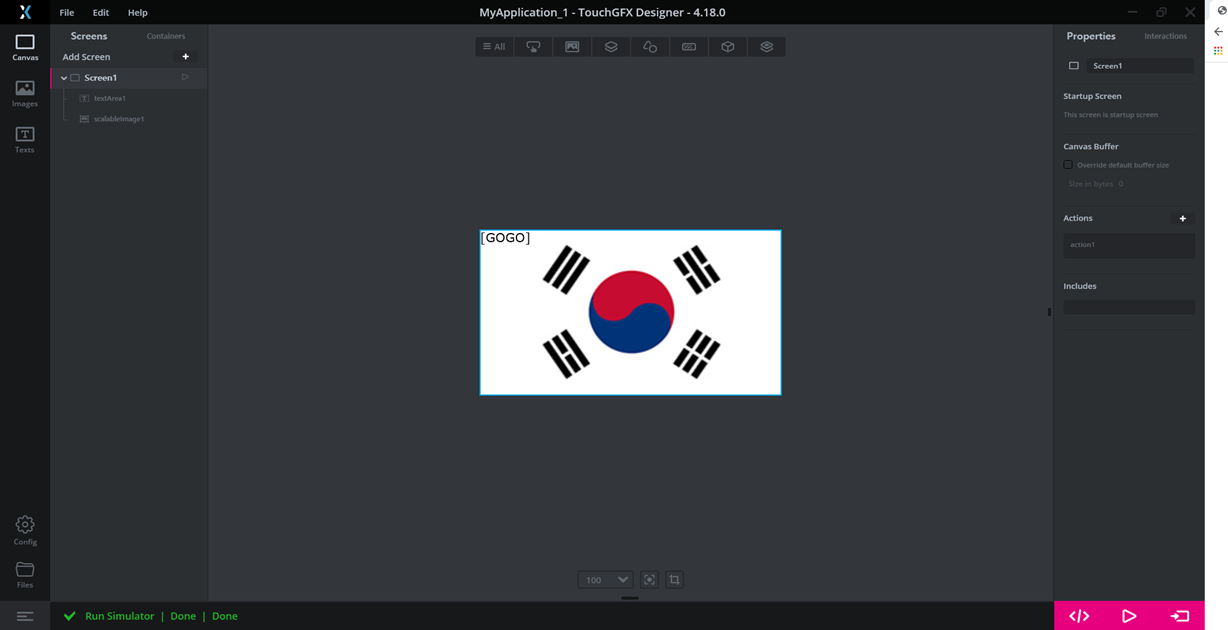
Task: Switch to the Screens tab
Action: click(x=89, y=36)
